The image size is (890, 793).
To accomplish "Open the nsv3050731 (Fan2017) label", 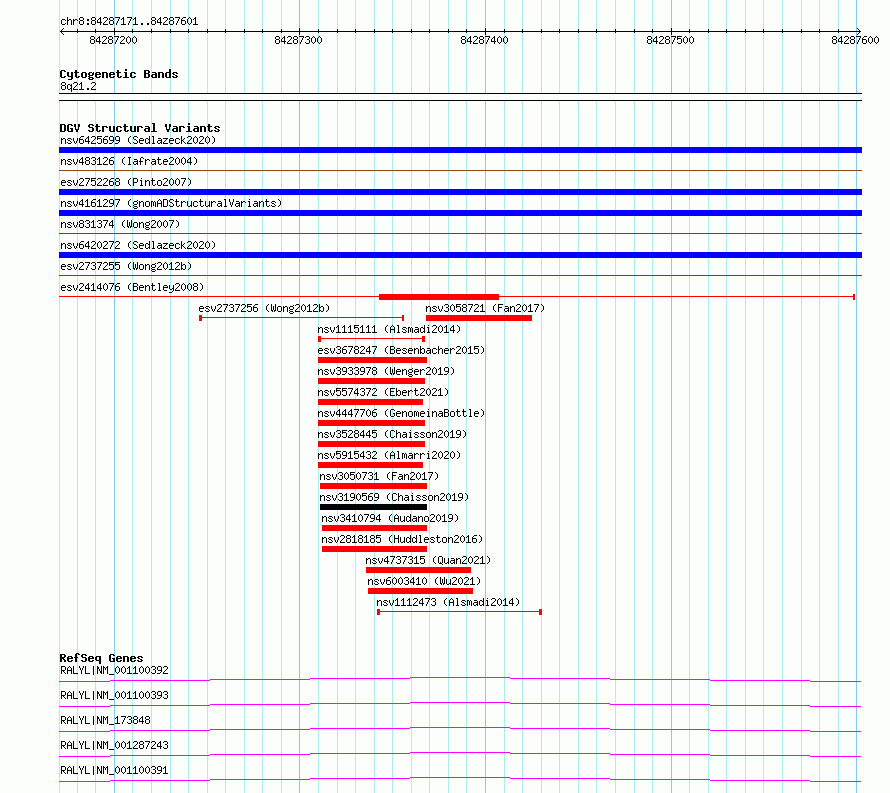I will click(x=379, y=476).
